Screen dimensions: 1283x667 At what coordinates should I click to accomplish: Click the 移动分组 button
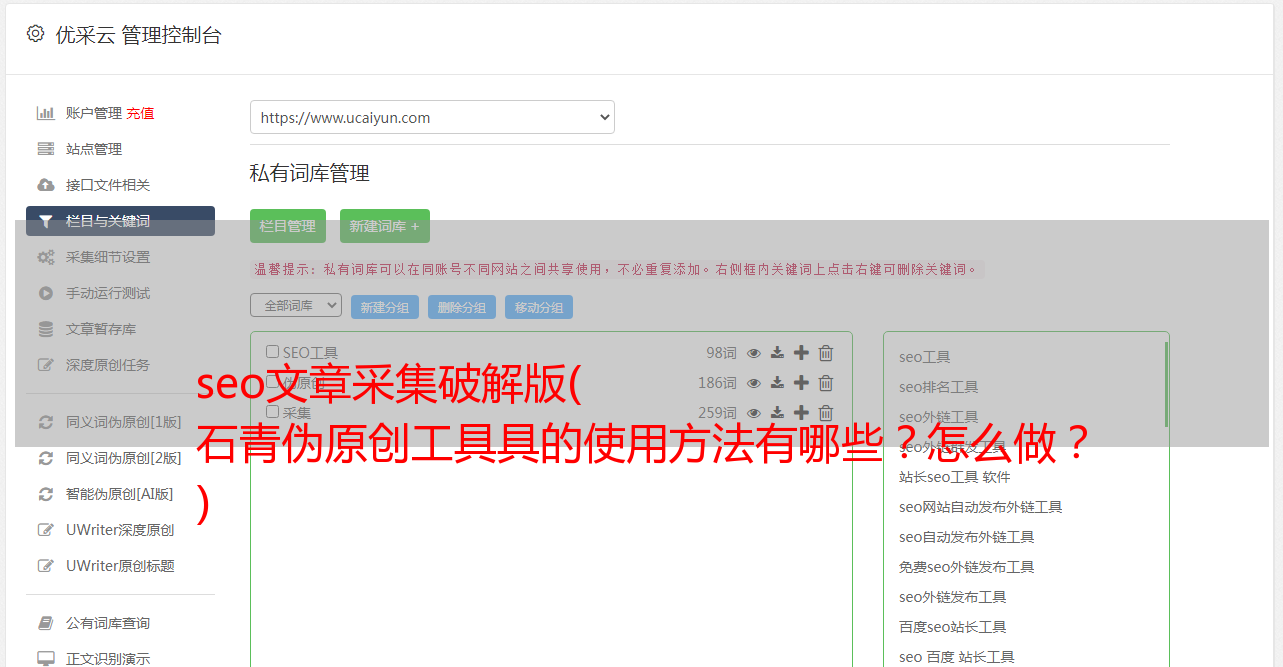pos(539,307)
